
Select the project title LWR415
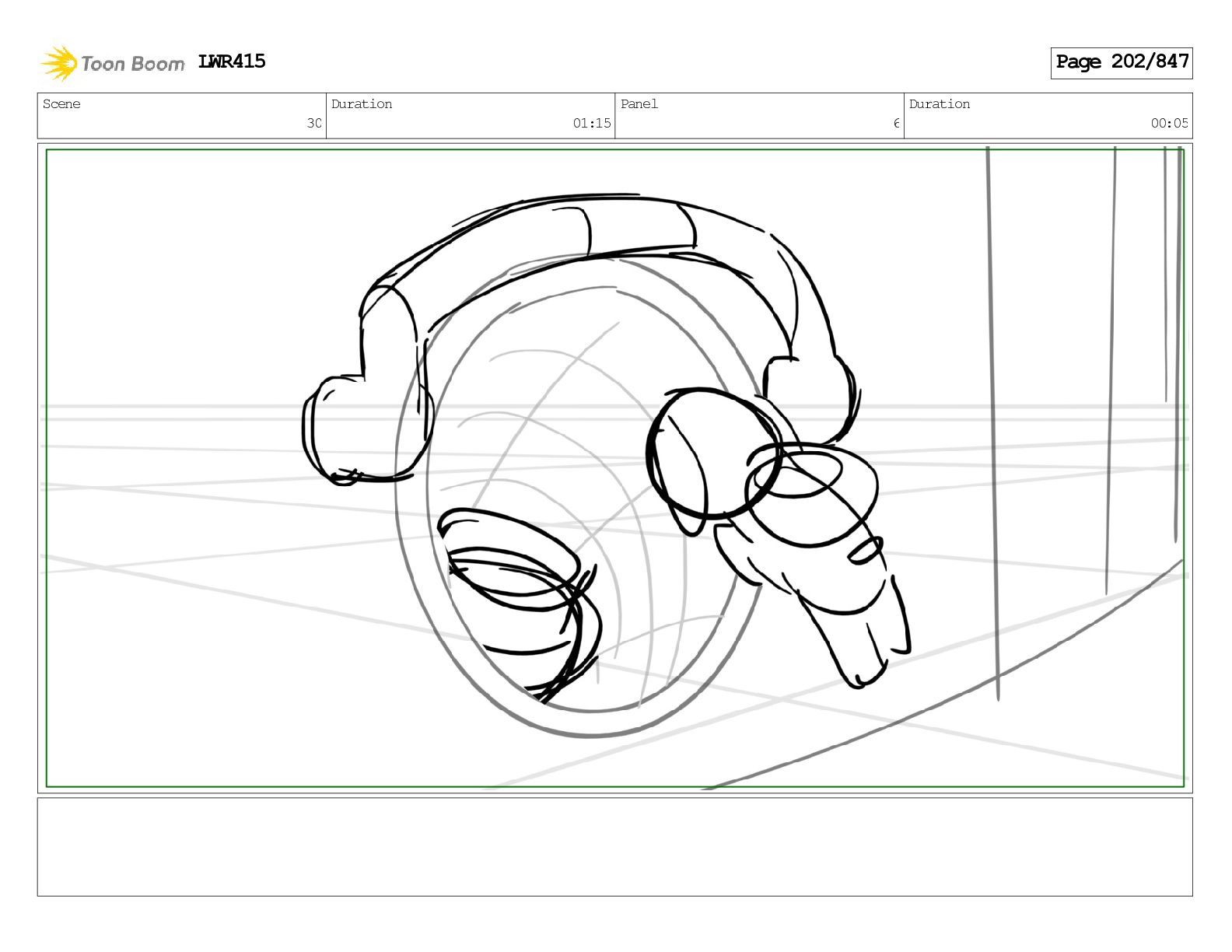coord(232,61)
